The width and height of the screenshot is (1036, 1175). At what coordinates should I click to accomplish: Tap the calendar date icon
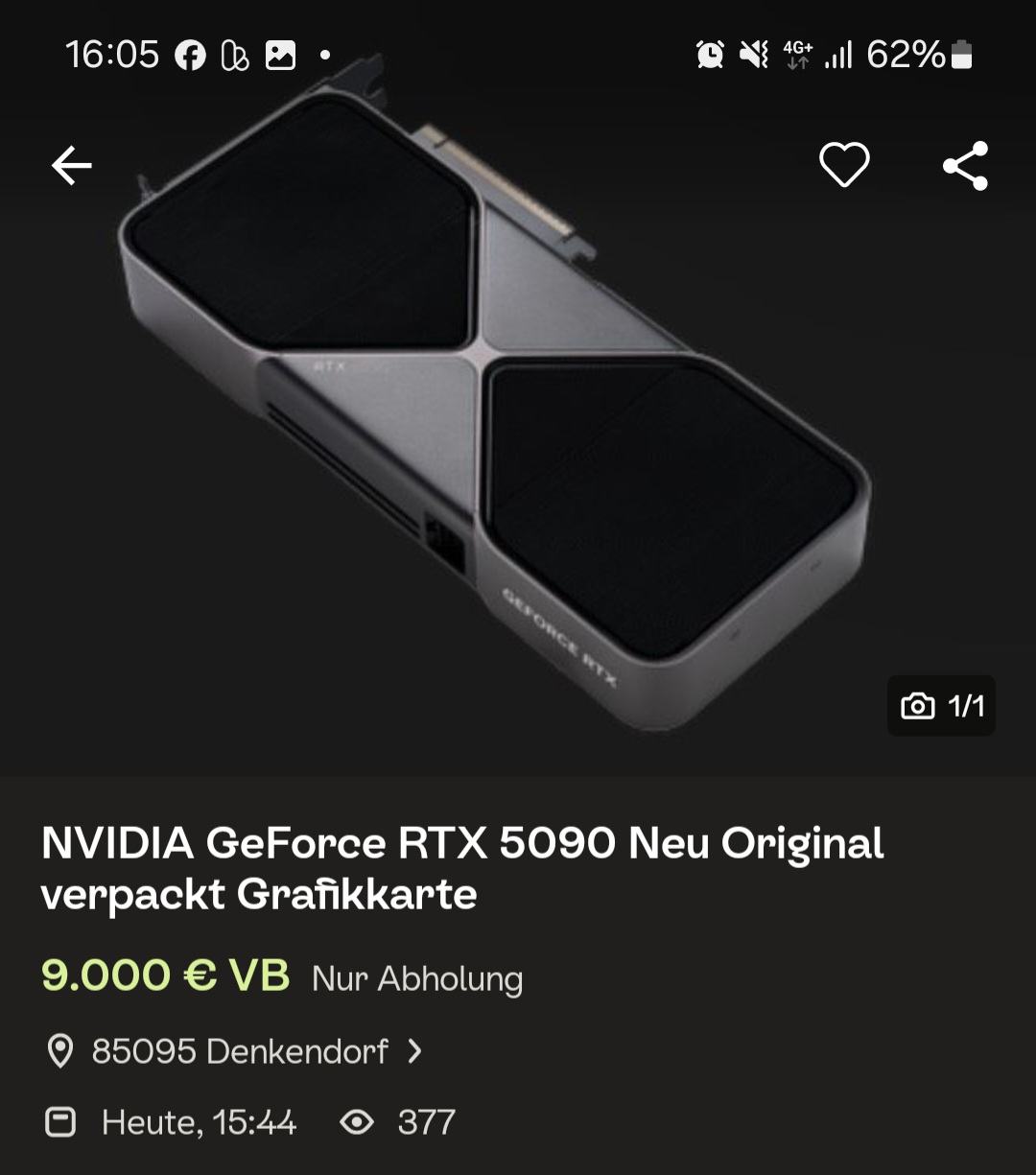coord(60,1122)
